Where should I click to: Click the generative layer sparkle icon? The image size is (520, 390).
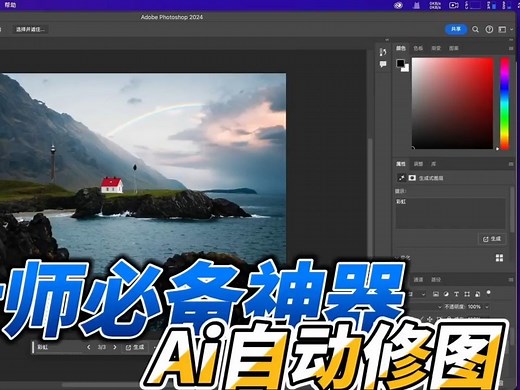[x=401, y=178]
